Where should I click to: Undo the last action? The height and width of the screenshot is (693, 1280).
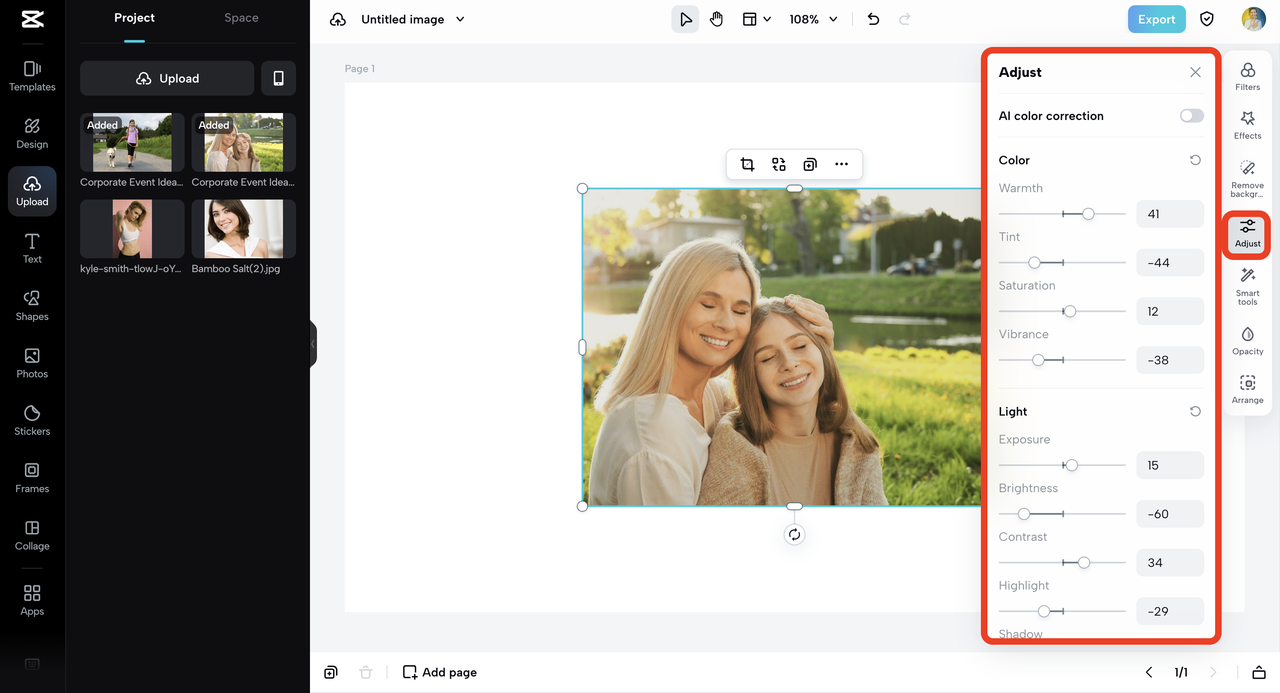pos(873,19)
